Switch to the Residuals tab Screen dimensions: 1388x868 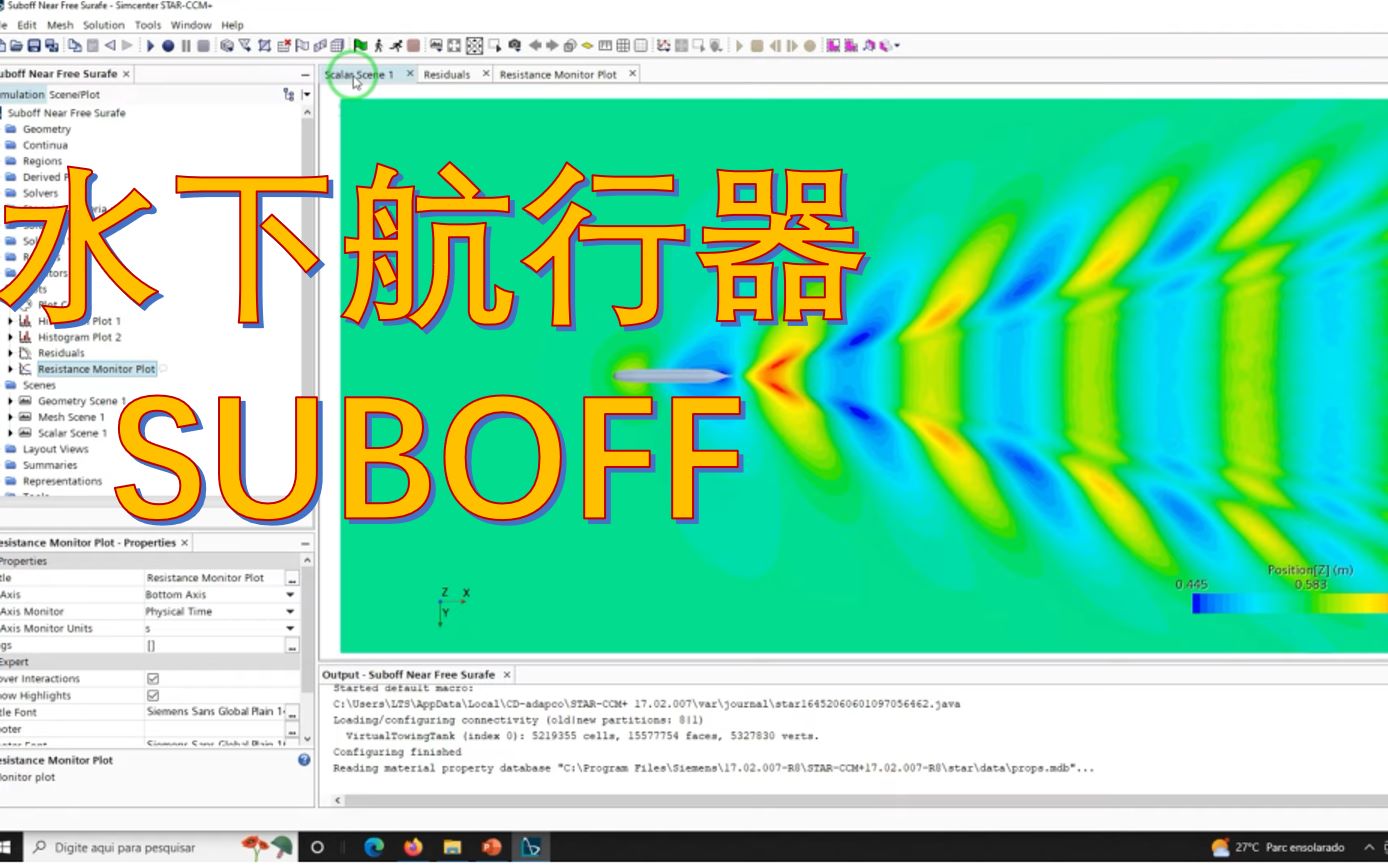pos(445,73)
